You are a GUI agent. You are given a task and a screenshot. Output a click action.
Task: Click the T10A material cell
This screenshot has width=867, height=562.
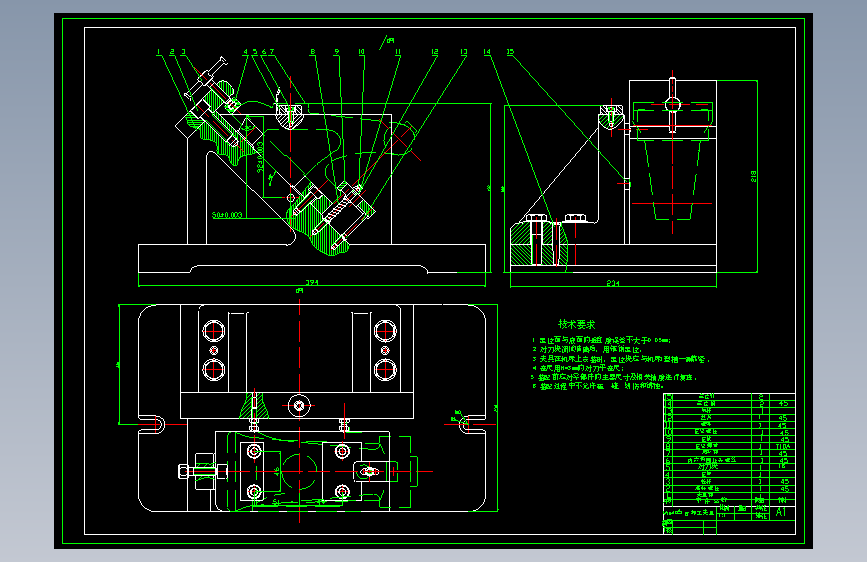click(783, 446)
